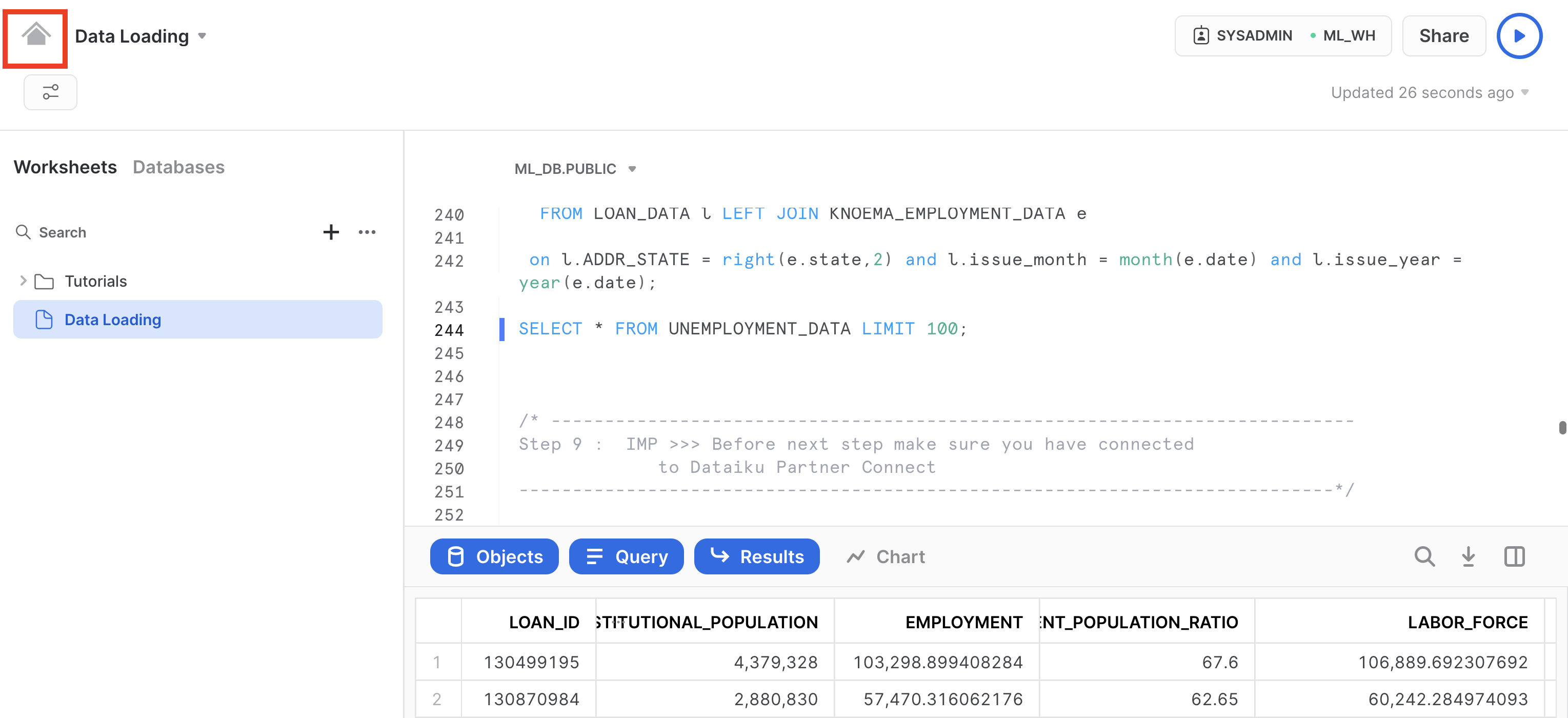Open the Data Loading title dropdown
The height and width of the screenshot is (718, 1568).
(202, 36)
